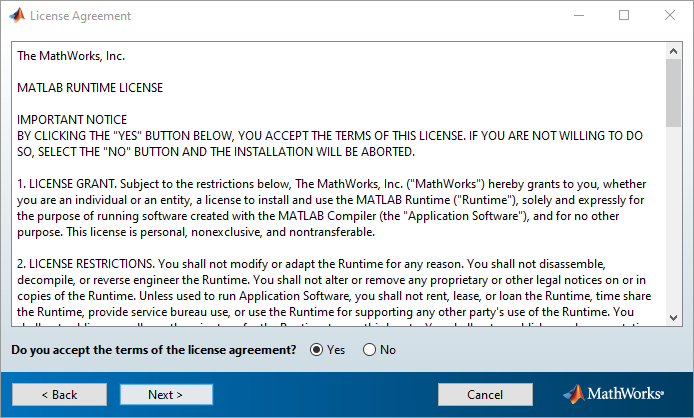
Task: Click the MathWorks logo in the footer
Action: 619,394
